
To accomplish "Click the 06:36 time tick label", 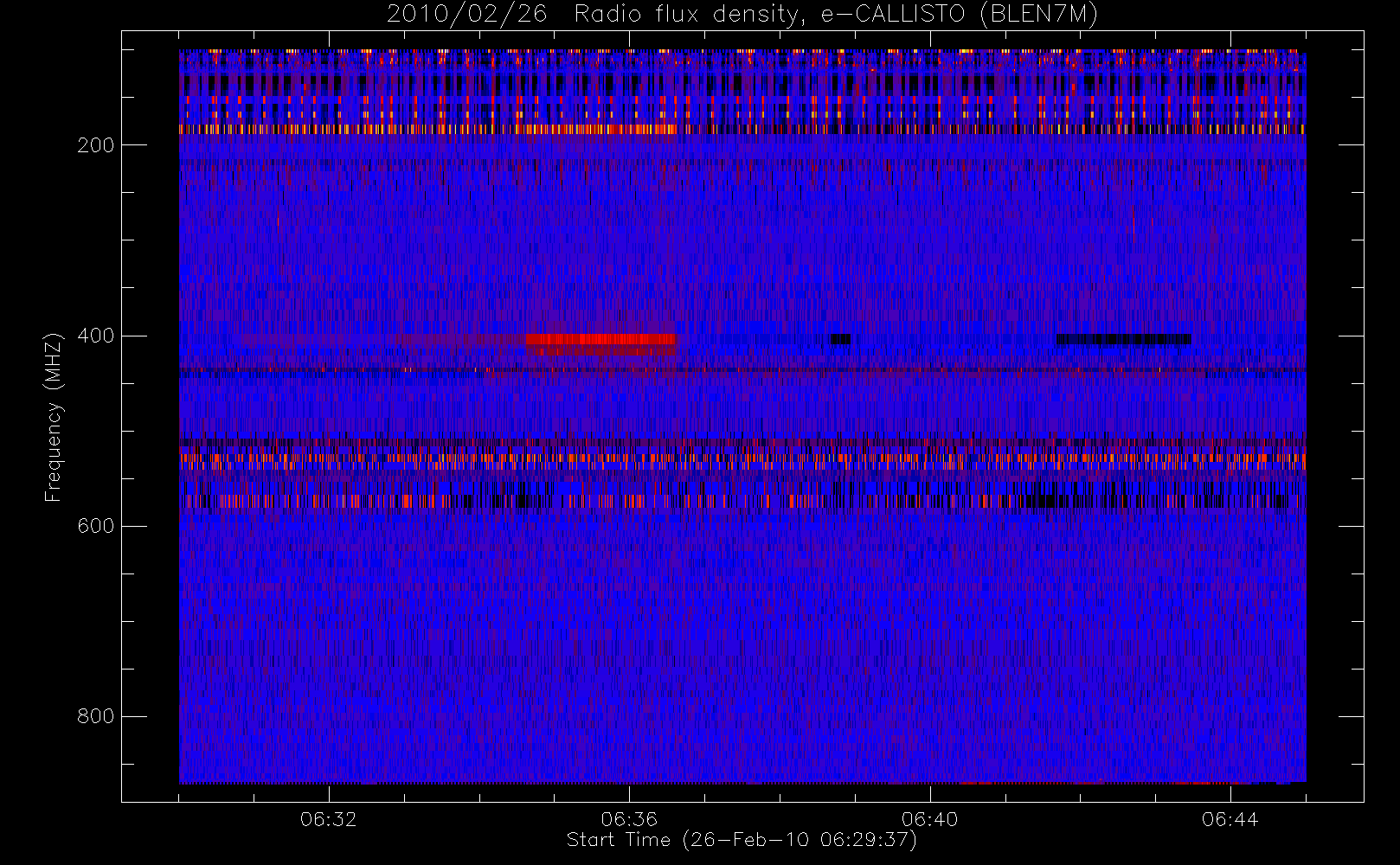I will pos(629,819).
